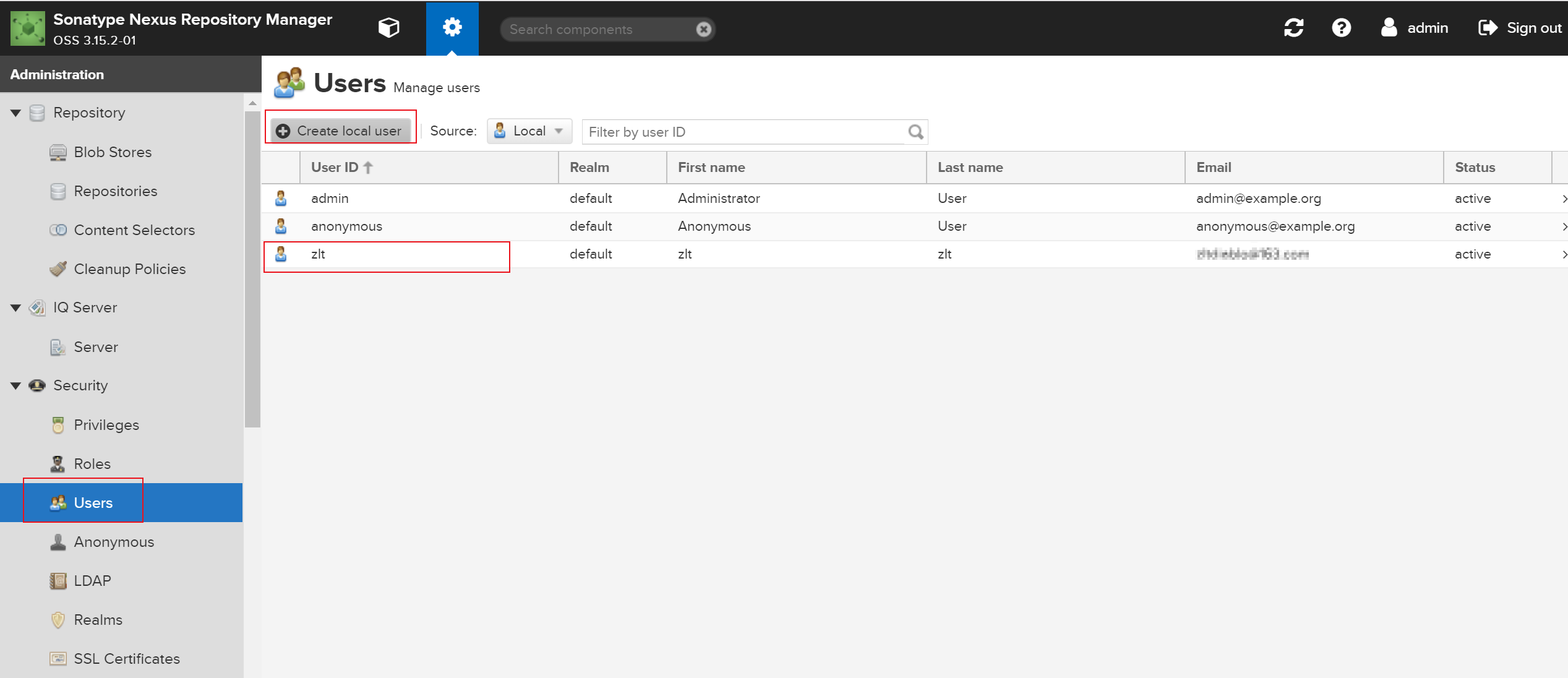This screenshot has height=678, width=1568.
Task: Expand the admin row chevron
Action: point(1564,199)
